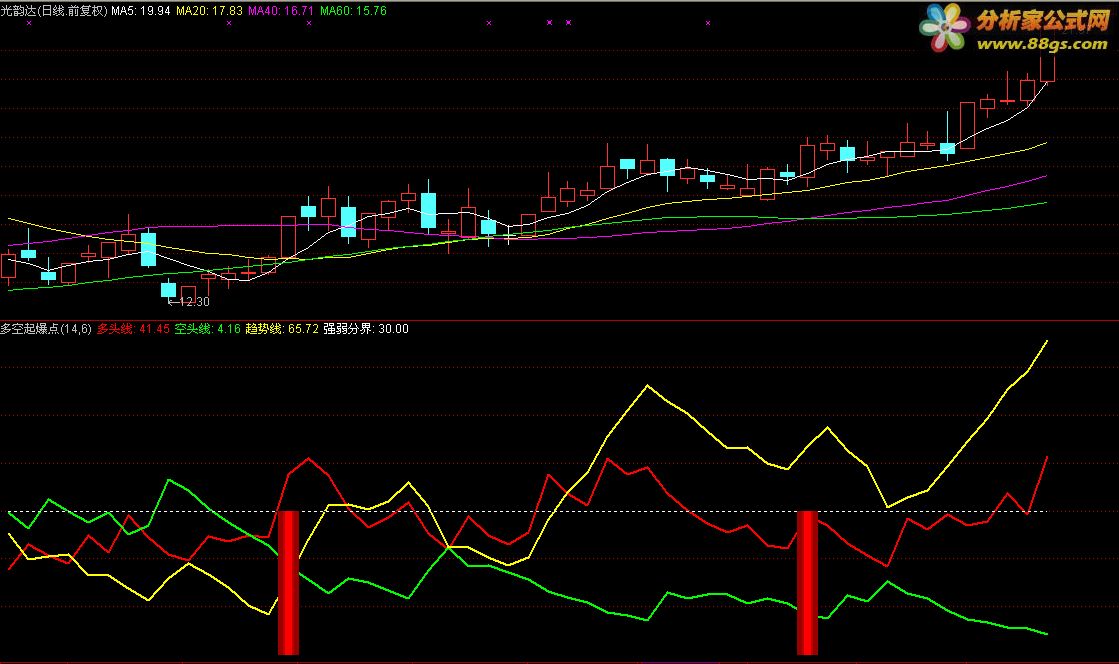Select the 空头线: 4.16 value label
The image size is (1119, 664).
coord(208,329)
